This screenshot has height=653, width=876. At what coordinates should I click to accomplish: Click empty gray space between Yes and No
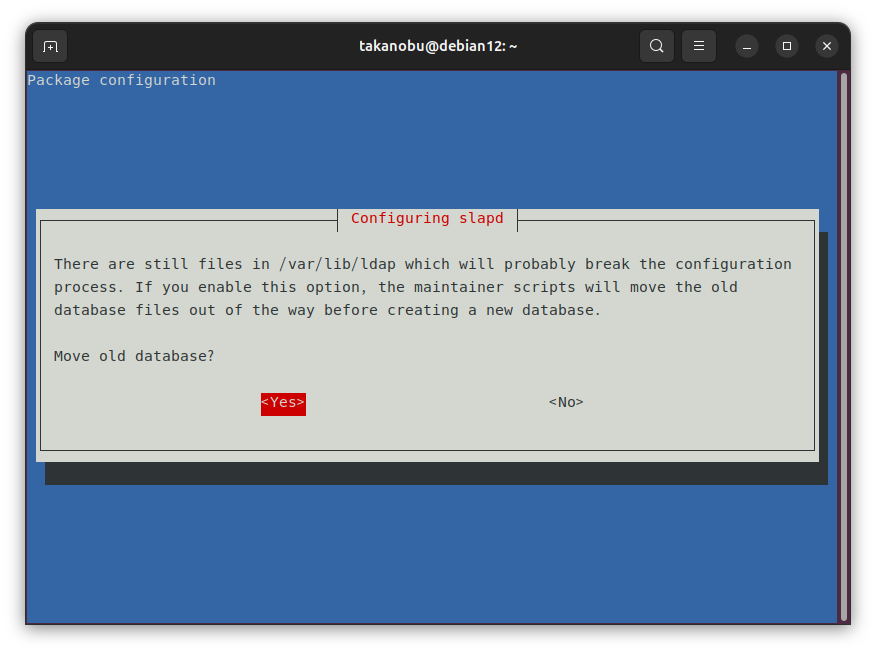[425, 402]
